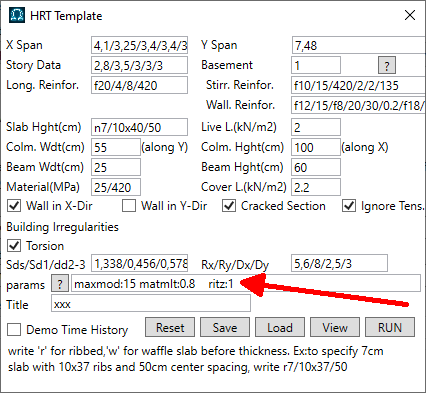This screenshot has width=426, height=393.
Task: Toggle the Wall in X-Dir checkbox
Action: [x=14, y=206]
